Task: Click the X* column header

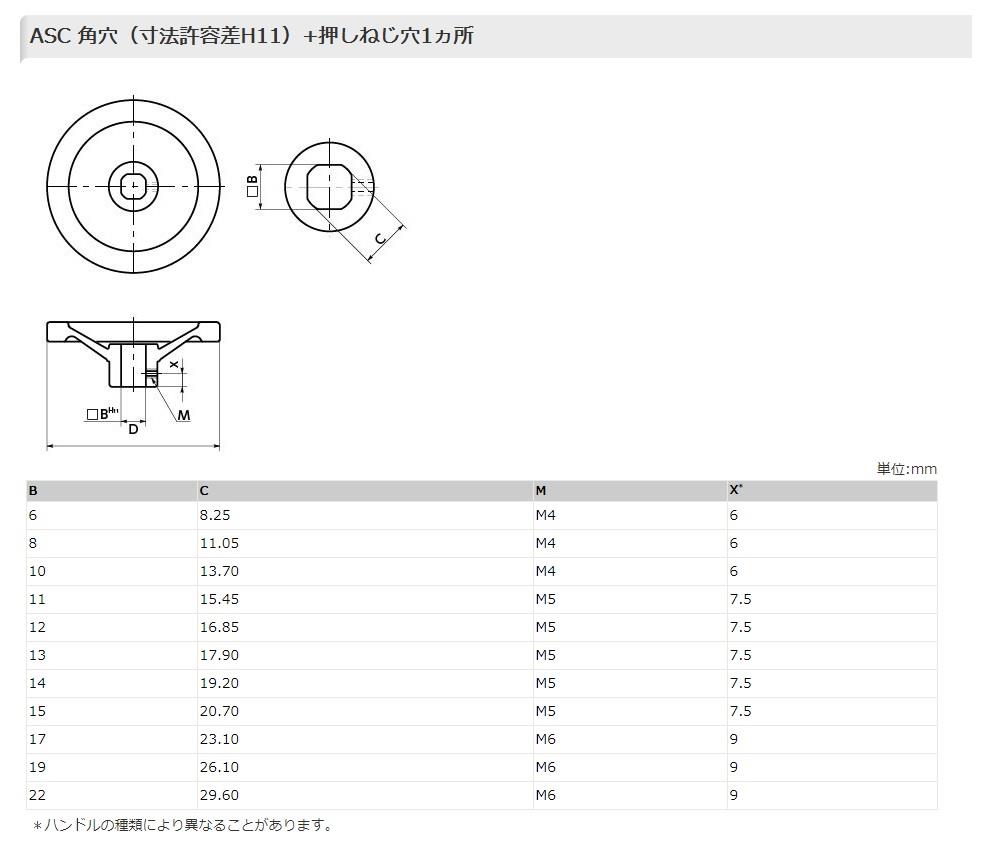Action: pos(736,490)
